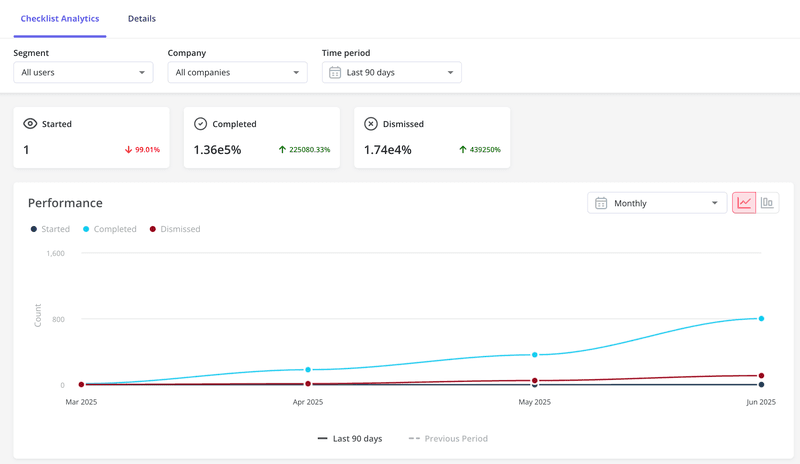Open the Monthly interval dropdown
This screenshot has height=464, width=800.
point(657,203)
